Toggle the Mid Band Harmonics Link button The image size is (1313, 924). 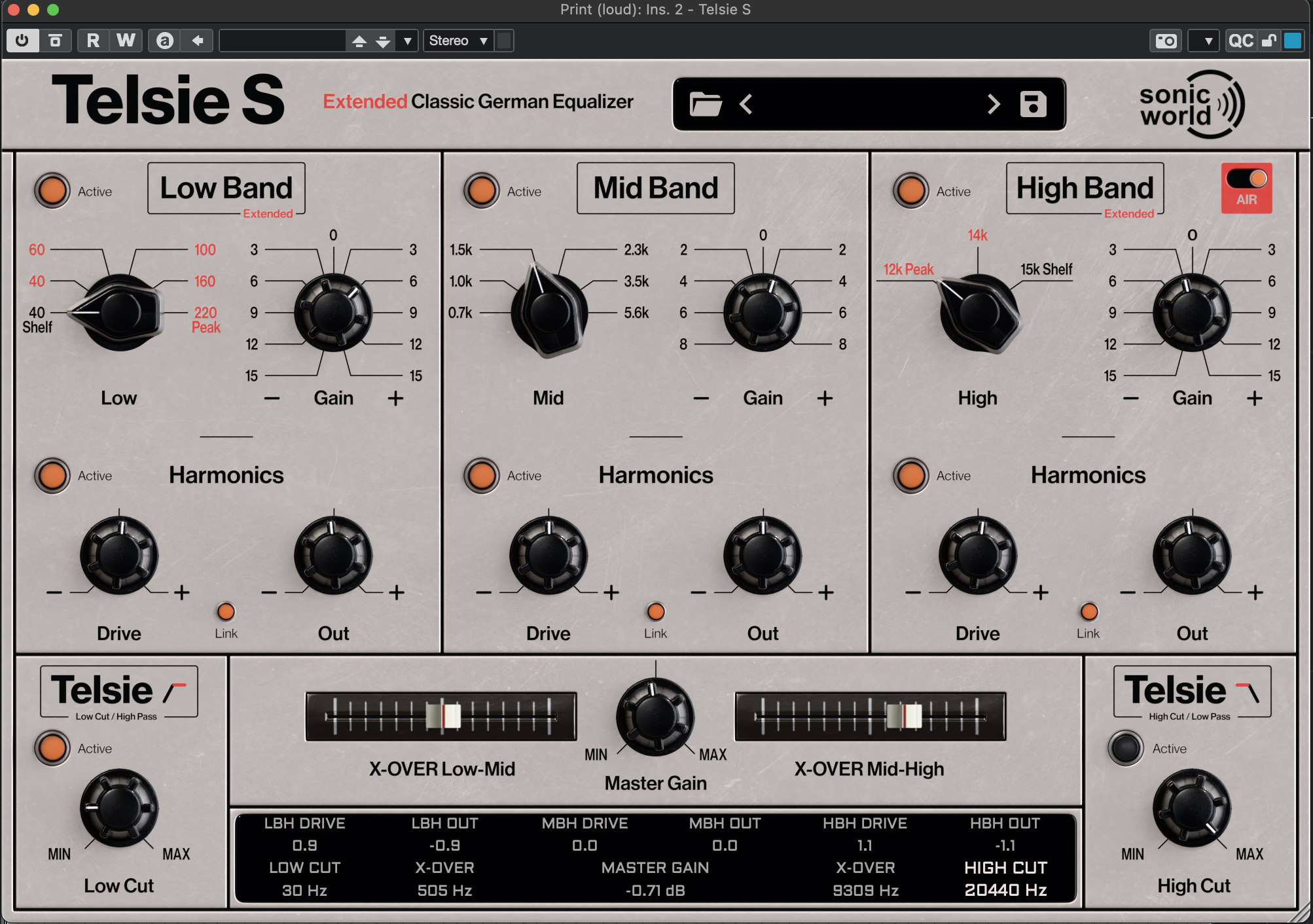click(655, 612)
